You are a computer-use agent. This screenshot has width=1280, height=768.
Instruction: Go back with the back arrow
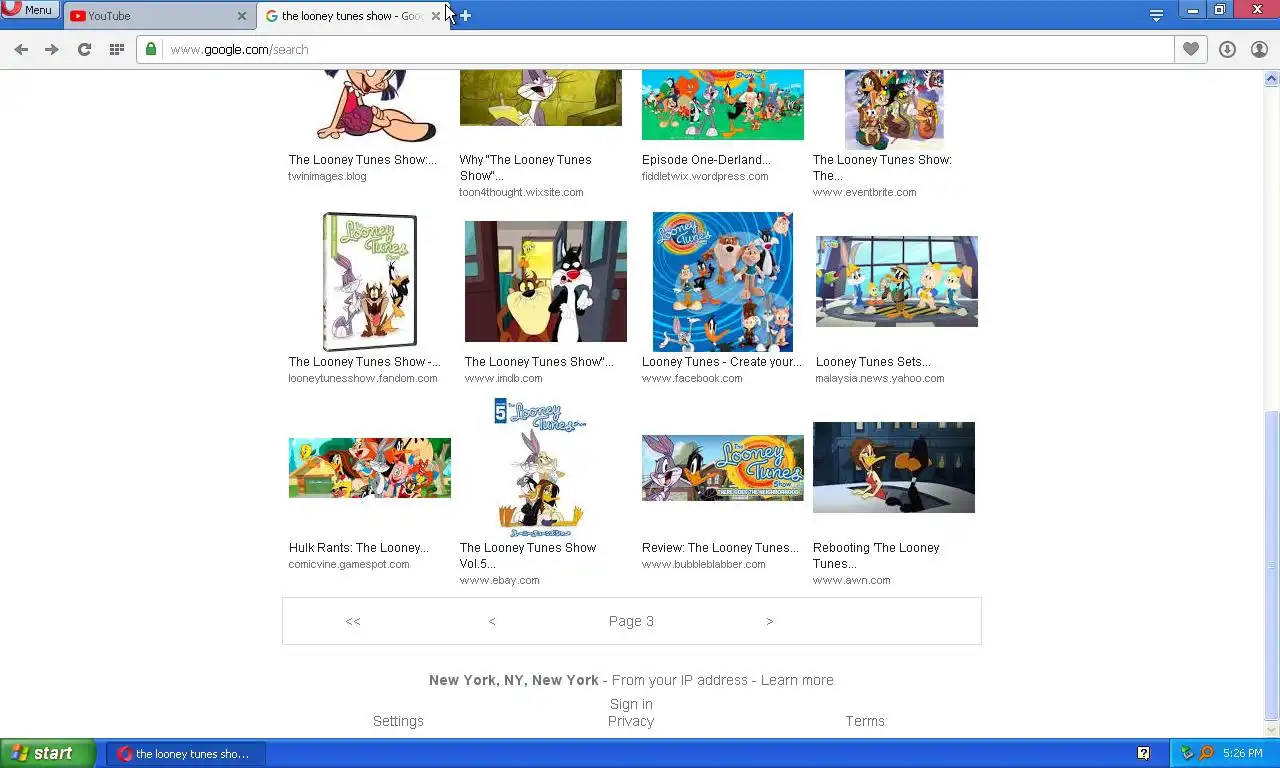click(21, 49)
